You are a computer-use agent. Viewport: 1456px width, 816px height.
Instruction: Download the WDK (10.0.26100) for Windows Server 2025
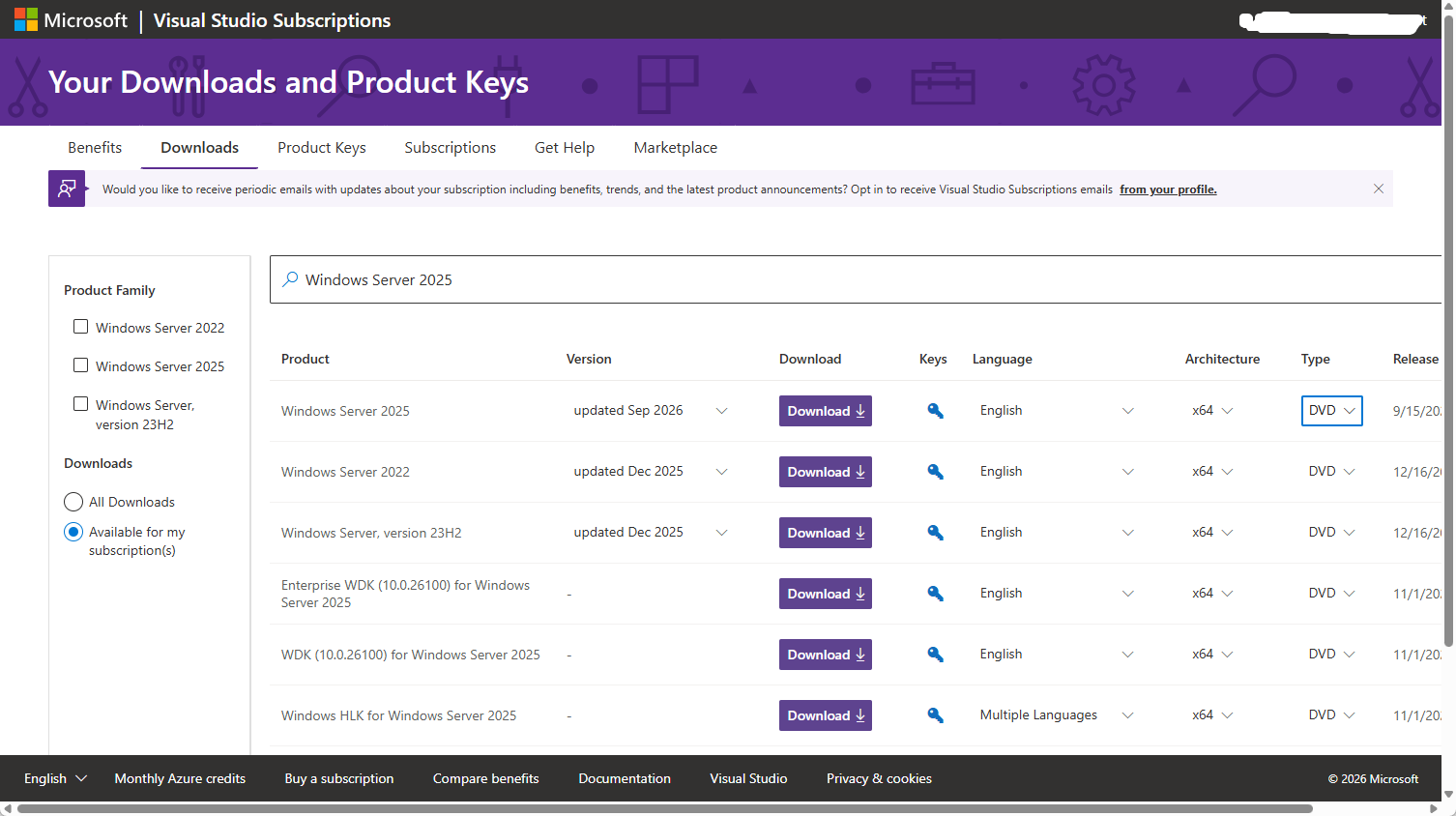pos(826,655)
